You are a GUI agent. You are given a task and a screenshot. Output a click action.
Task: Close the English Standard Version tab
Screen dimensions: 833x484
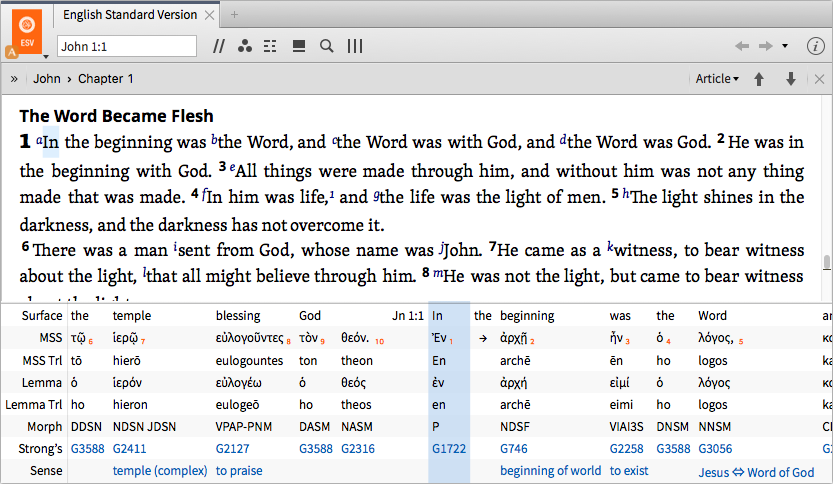210,15
